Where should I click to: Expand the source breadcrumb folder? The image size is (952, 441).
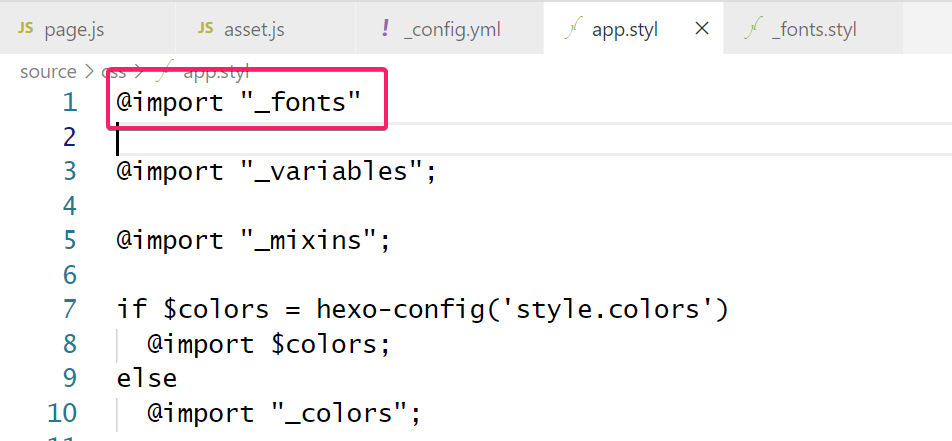click(x=47, y=72)
